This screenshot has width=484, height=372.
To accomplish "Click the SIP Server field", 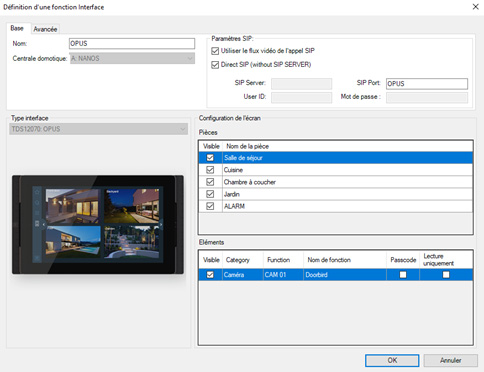I will [301, 83].
